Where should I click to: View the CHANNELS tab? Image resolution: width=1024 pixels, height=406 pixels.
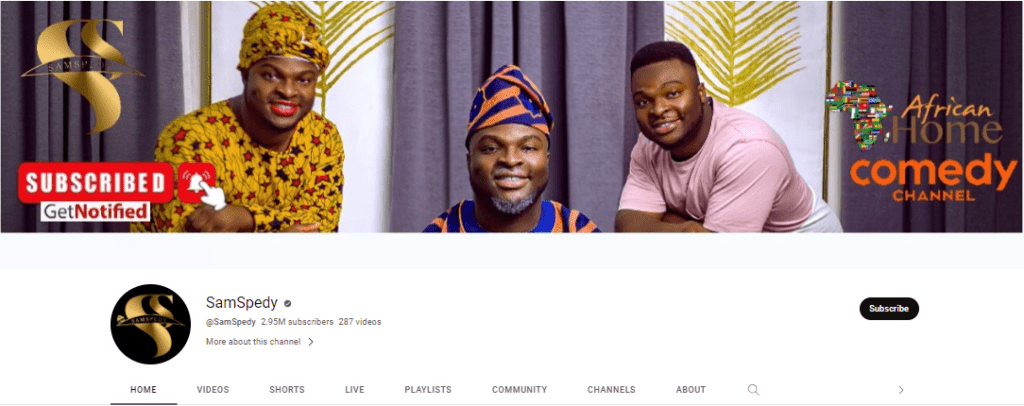point(611,390)
